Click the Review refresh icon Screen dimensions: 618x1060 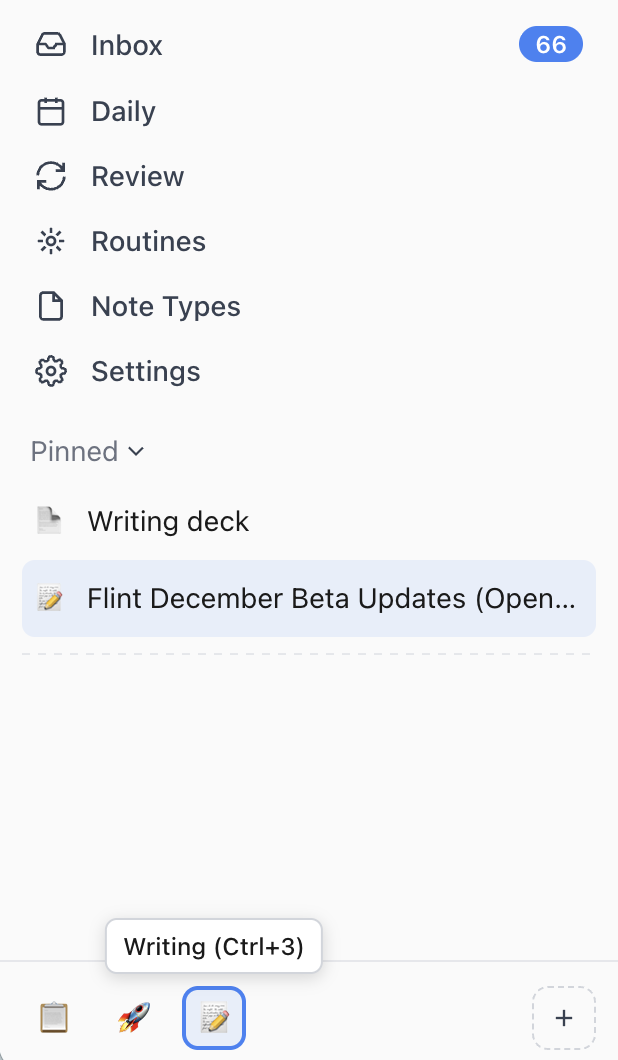click(x=51, y=176)
